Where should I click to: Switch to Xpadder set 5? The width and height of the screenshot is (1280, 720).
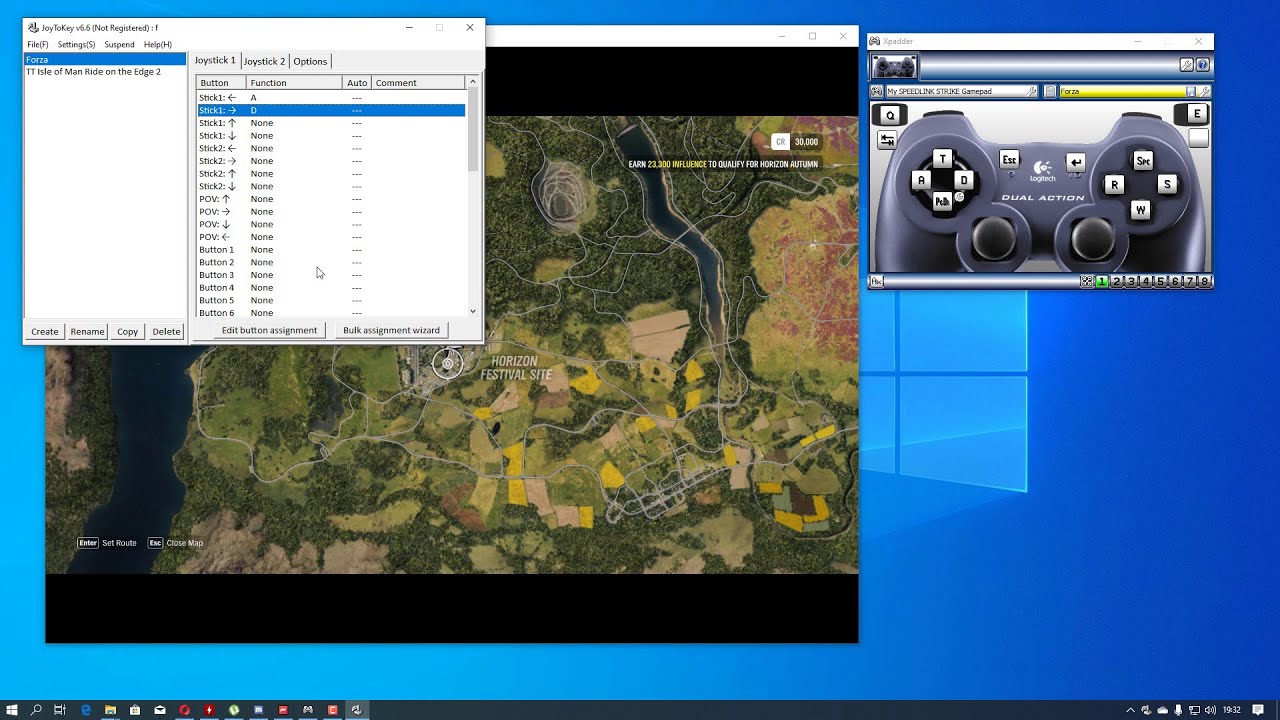click(1160, 282)
